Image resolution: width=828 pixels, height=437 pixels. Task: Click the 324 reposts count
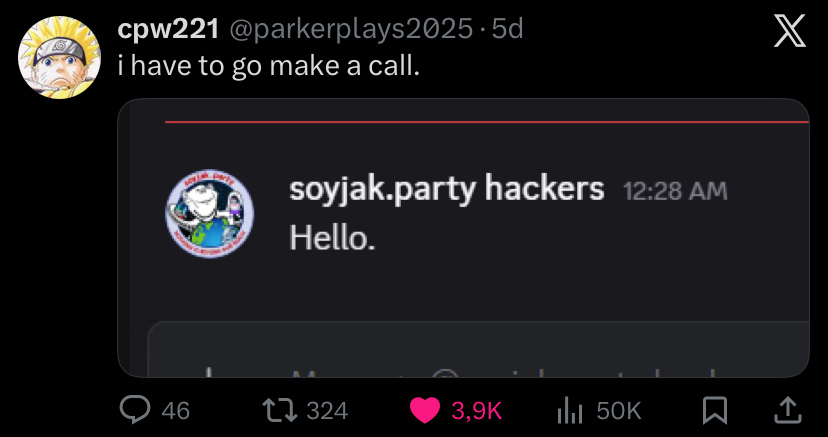(326, 409)
